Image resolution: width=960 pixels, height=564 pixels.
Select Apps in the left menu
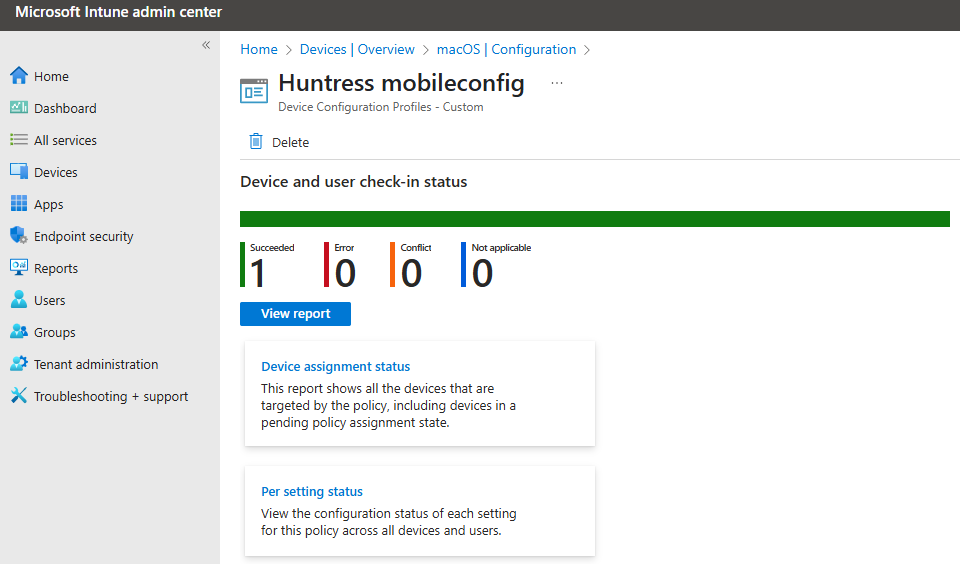coord(48,205)
